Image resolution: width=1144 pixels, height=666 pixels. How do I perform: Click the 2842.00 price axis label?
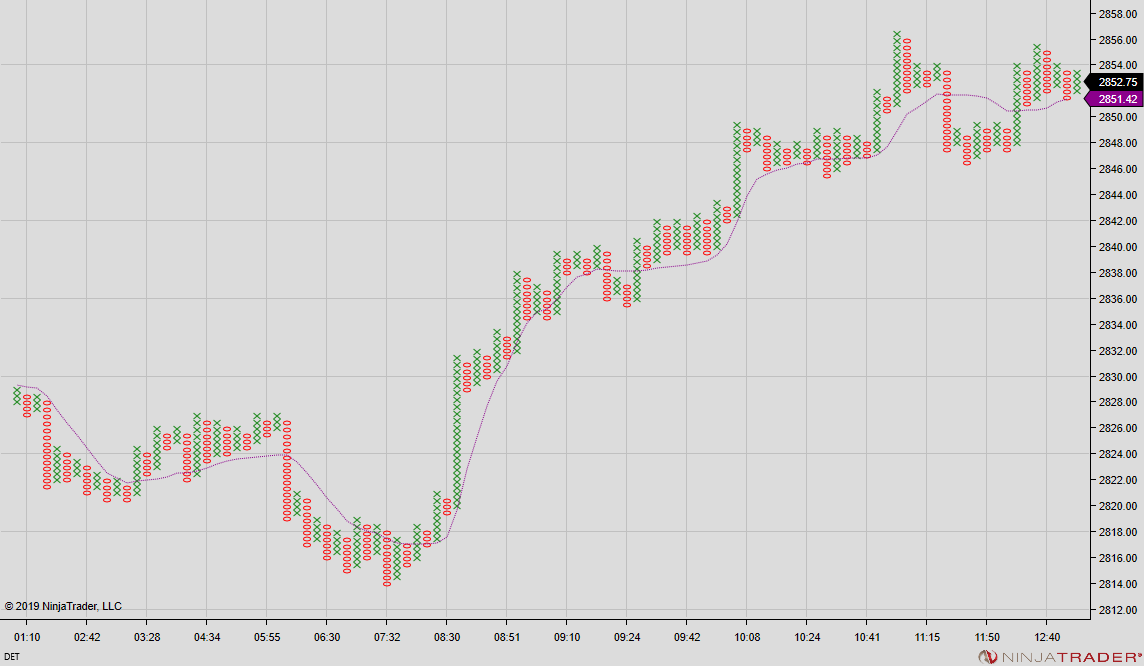click(1118, 222)
